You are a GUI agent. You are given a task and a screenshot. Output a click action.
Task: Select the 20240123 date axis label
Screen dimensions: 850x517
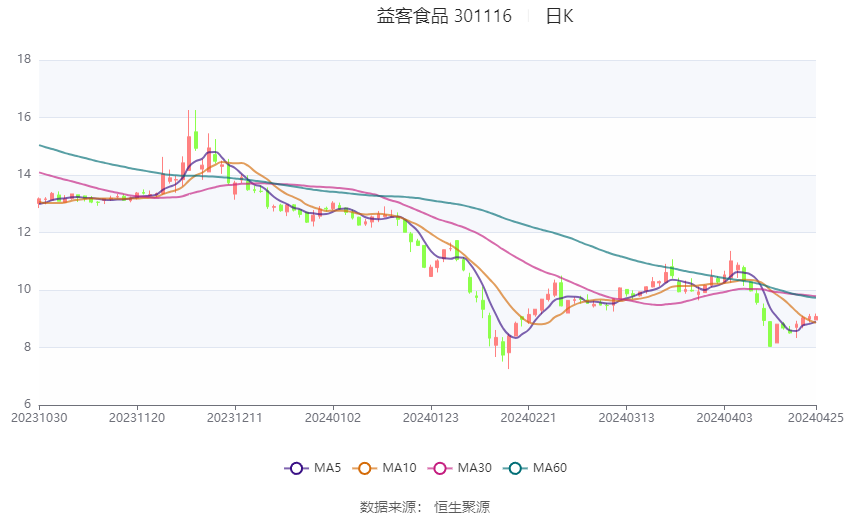430,418
